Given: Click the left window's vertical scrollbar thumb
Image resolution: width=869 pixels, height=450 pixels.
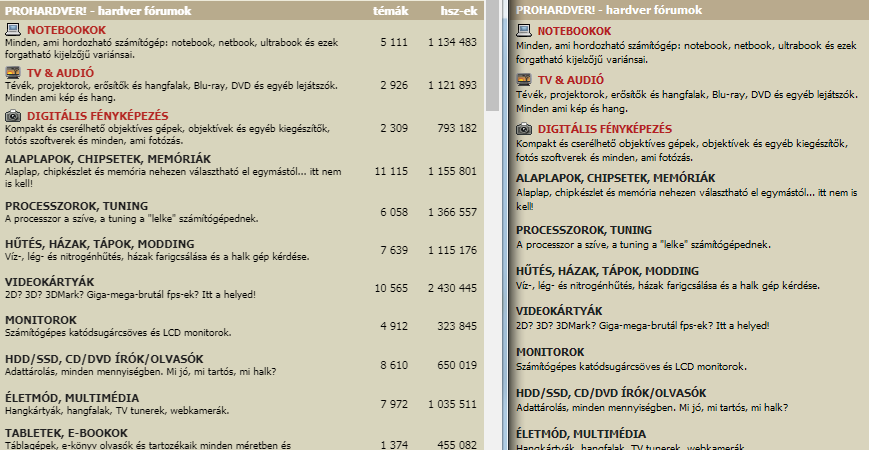Looking at the screenshot, I should pyautogui.click(x=492, y=55).
